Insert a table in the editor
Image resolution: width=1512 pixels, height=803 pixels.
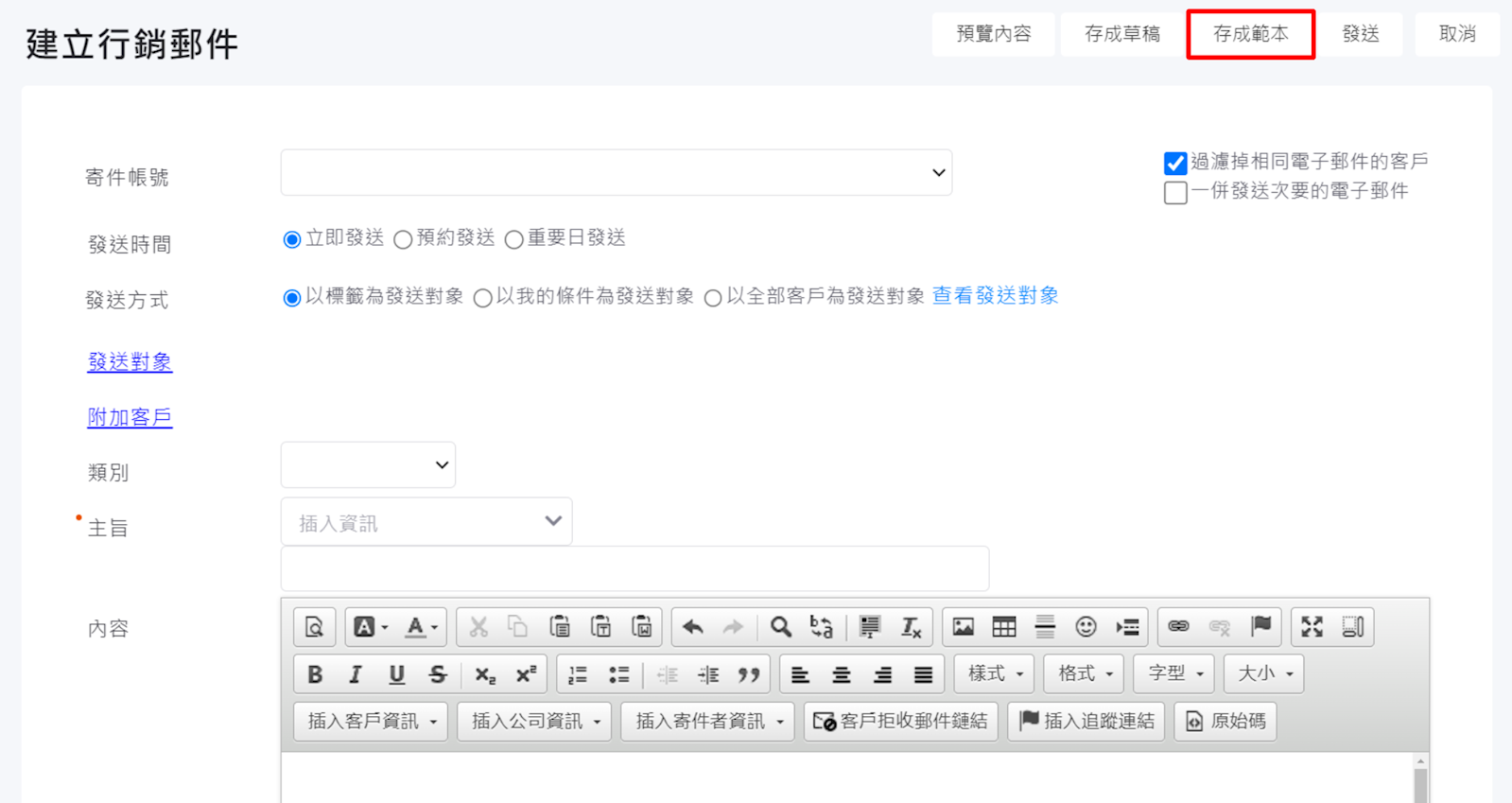1003,627
